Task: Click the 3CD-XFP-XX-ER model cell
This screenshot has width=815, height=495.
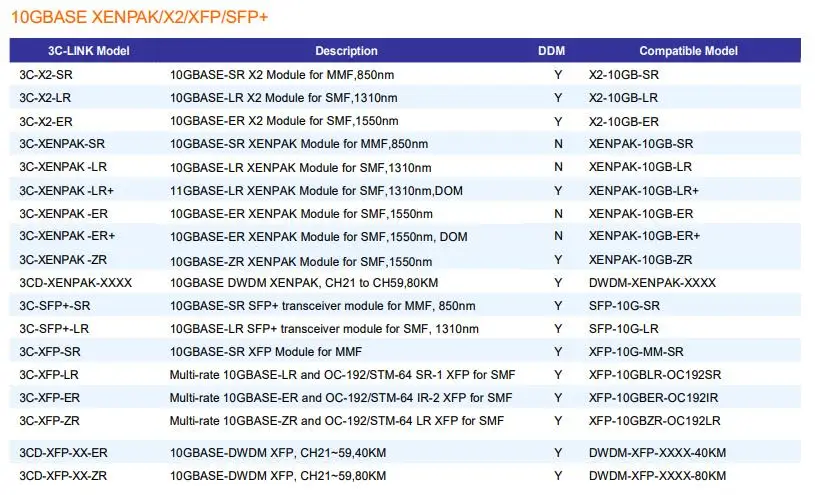Action: click(x=63, y=453)
